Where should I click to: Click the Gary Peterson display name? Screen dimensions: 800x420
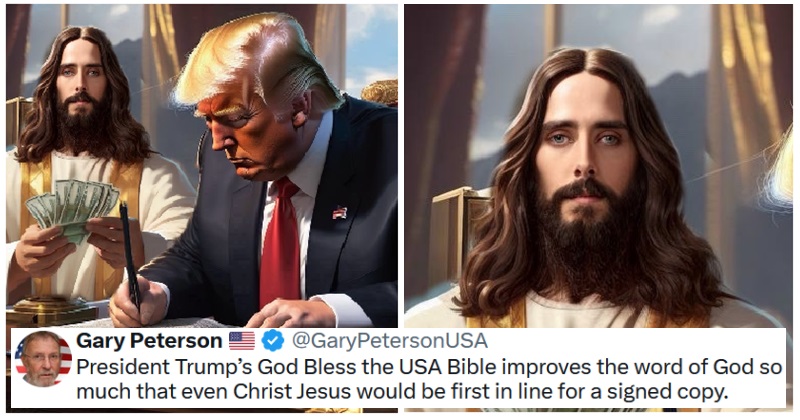[149, 341]
